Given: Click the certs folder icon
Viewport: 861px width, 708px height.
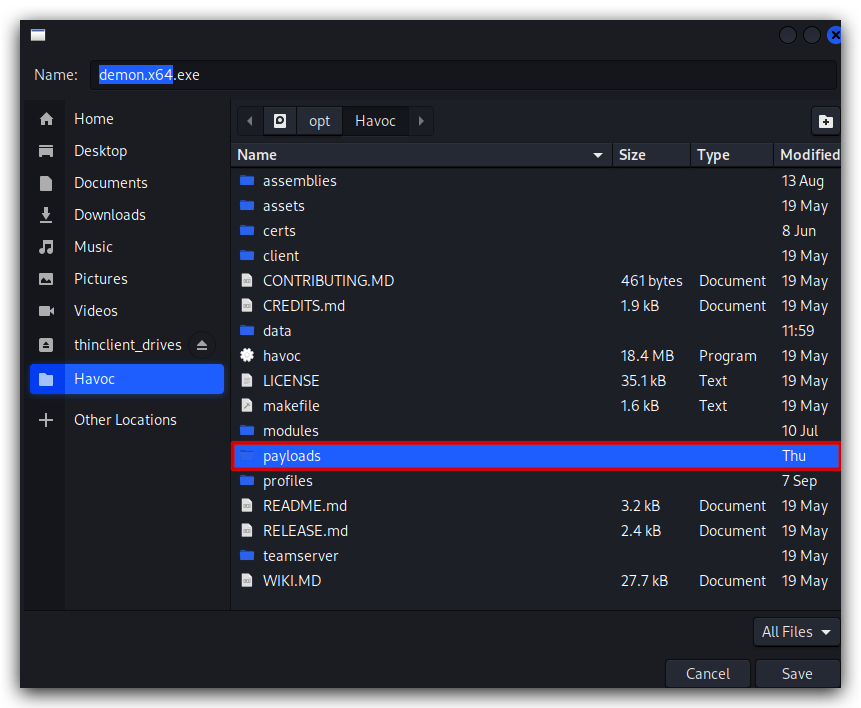Looking at the screenshot, I should click(247, 230).
